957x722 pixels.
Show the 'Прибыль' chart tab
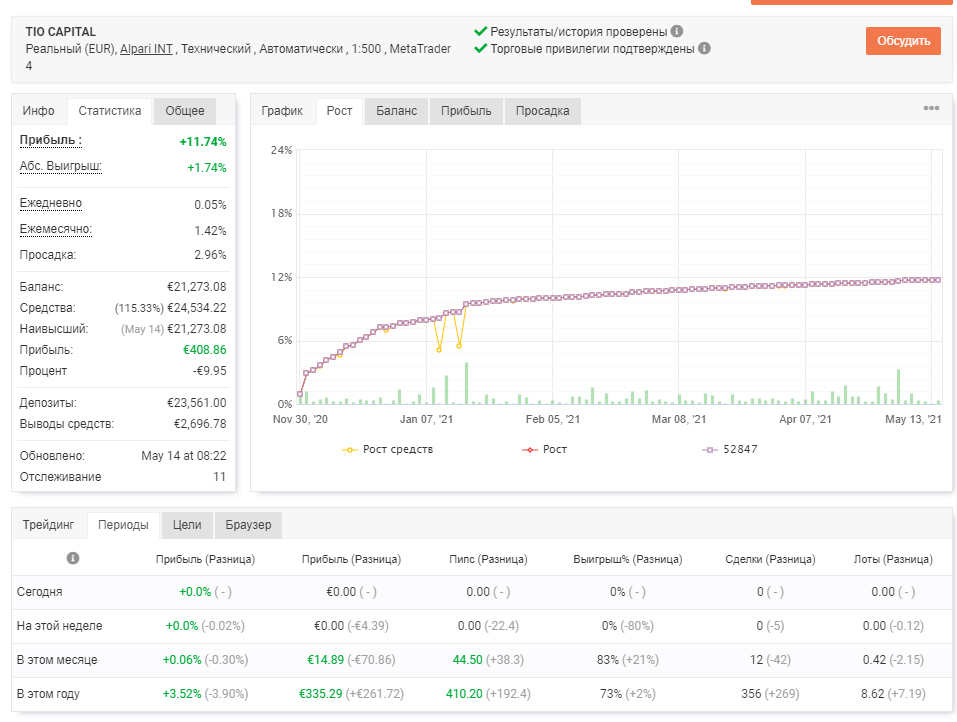click(x=466, y=111)
